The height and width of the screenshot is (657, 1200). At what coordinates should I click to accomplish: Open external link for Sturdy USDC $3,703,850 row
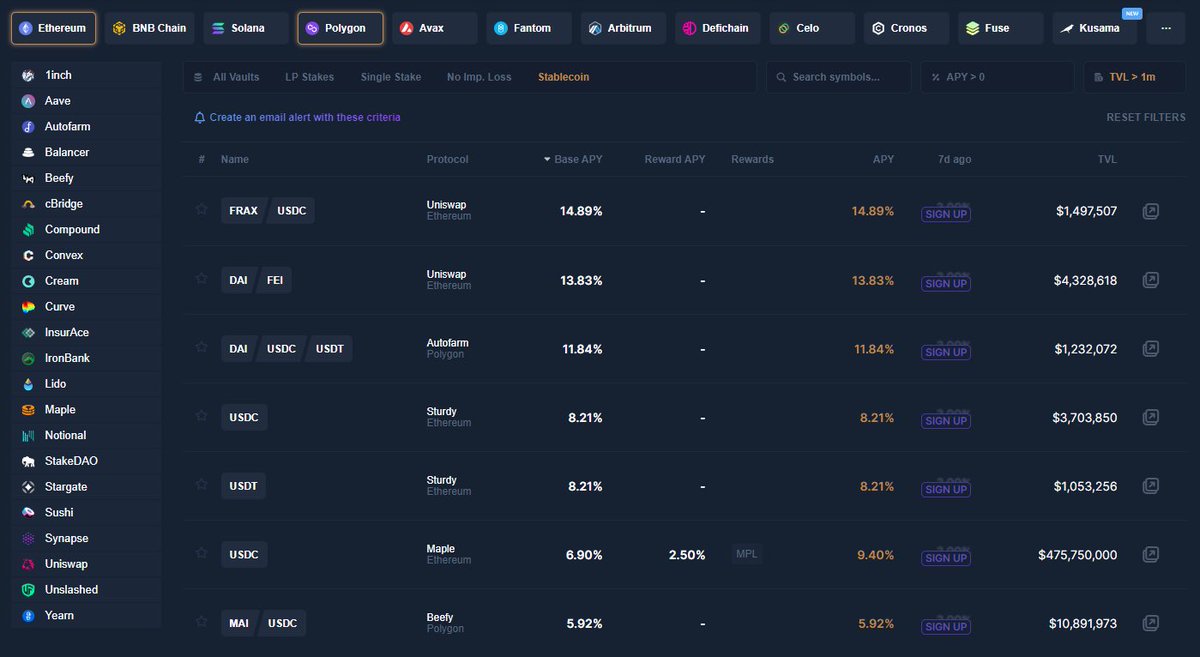pyautogui.click(x=1151, y=417)
